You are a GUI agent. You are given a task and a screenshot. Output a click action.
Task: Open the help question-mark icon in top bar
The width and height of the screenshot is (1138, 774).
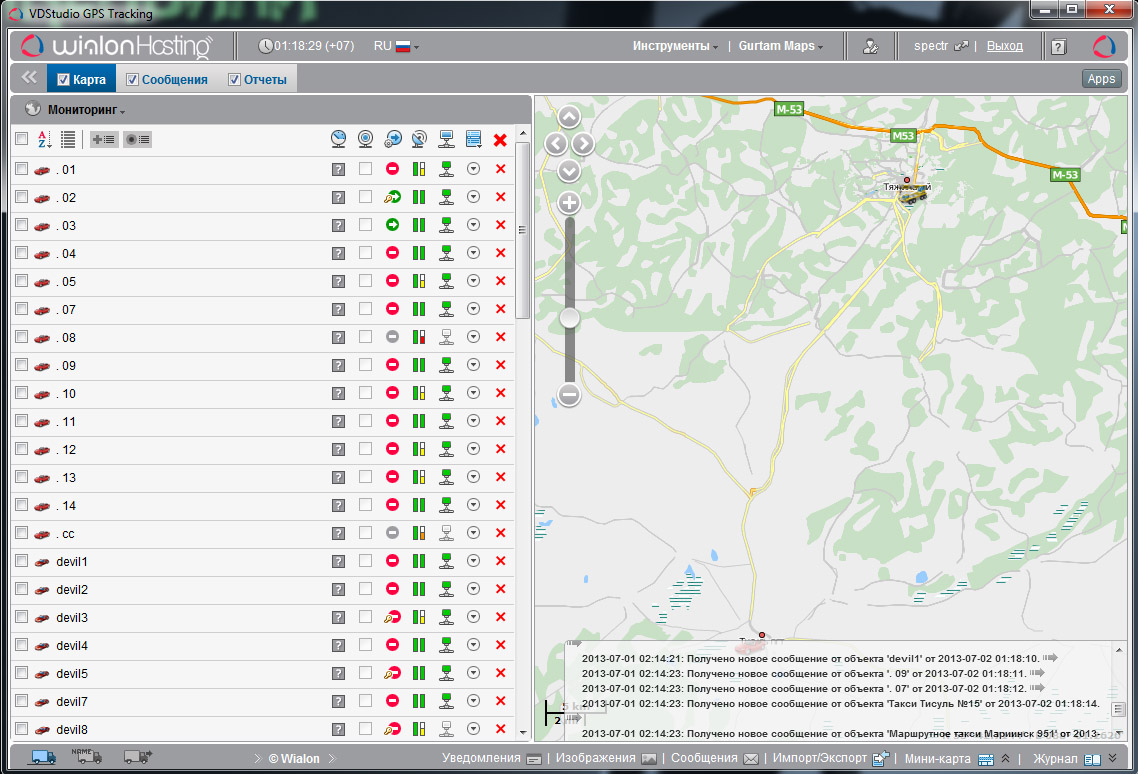pos(1059,46)
